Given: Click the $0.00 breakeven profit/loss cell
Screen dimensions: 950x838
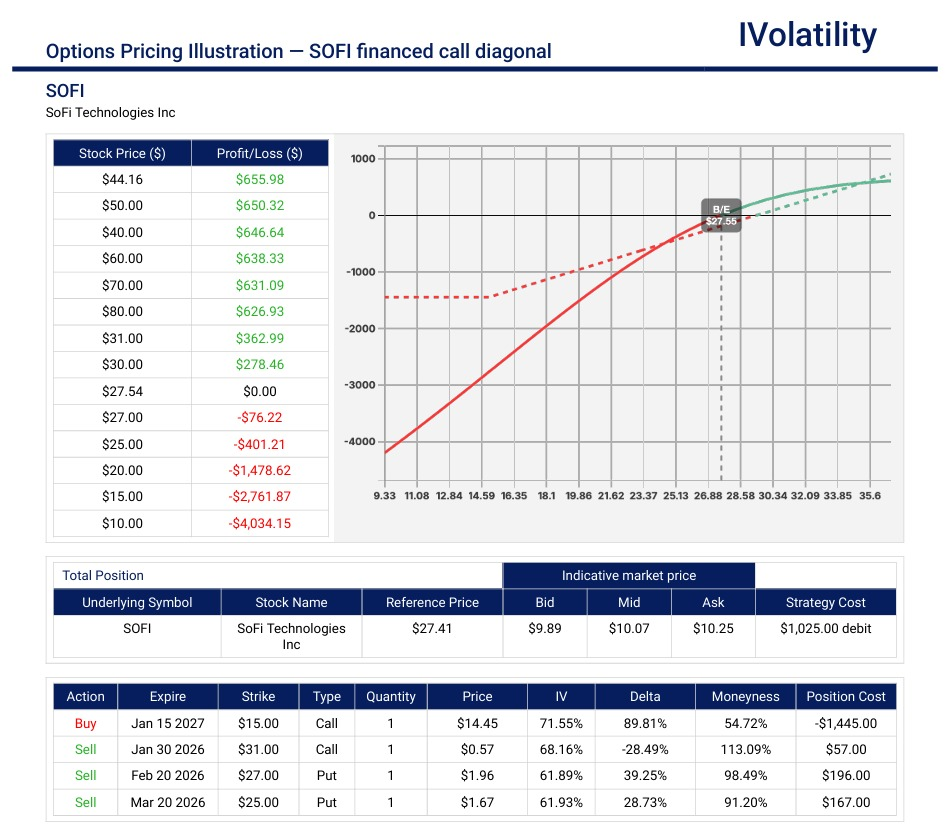Looking at the screenshot, I should coord(259,391).
